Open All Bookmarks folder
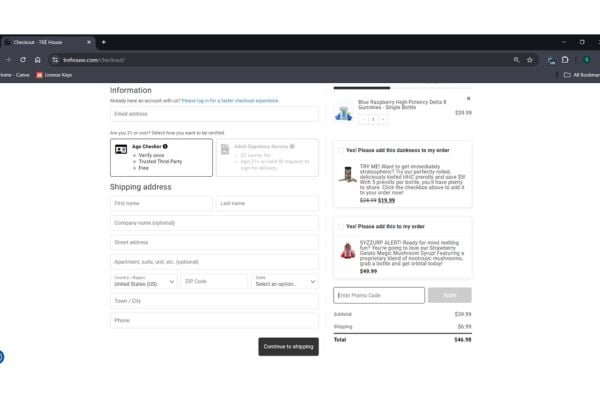600x400 pixels. pos(582,75)
